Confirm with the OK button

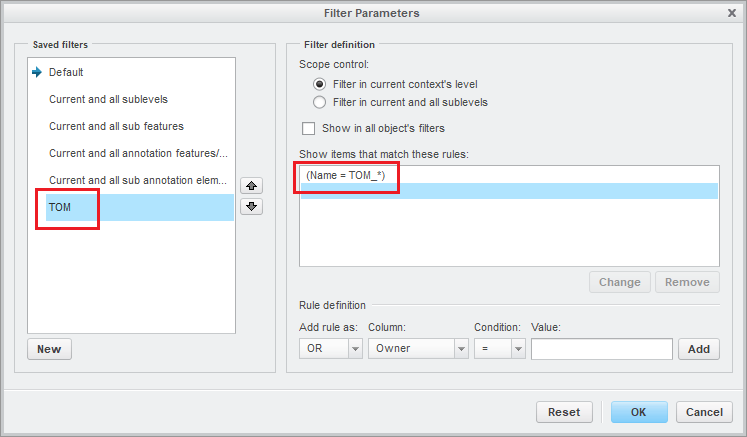639,412
